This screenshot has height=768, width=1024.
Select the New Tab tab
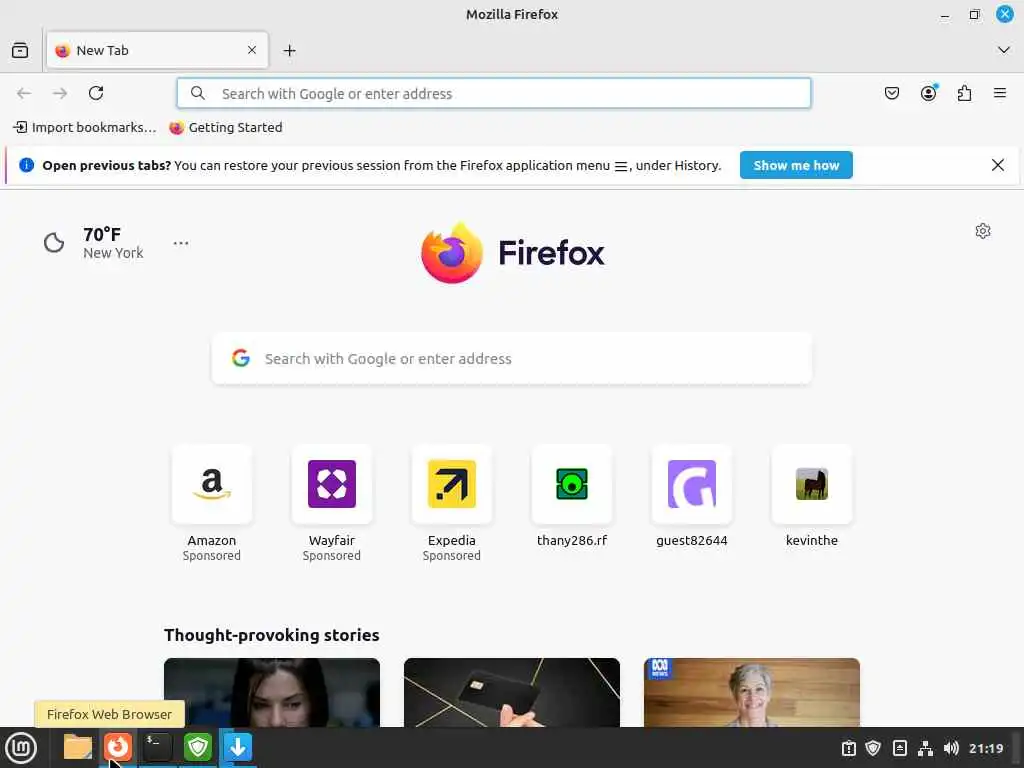[x=157, y=50]
